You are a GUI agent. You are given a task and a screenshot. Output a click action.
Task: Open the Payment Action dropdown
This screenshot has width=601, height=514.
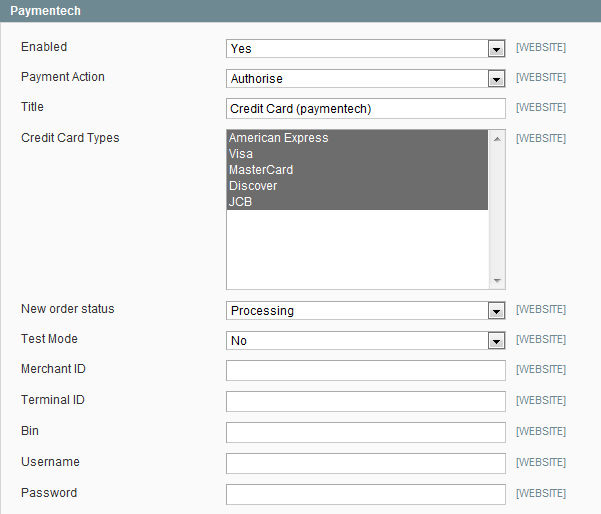click(366, 79)
